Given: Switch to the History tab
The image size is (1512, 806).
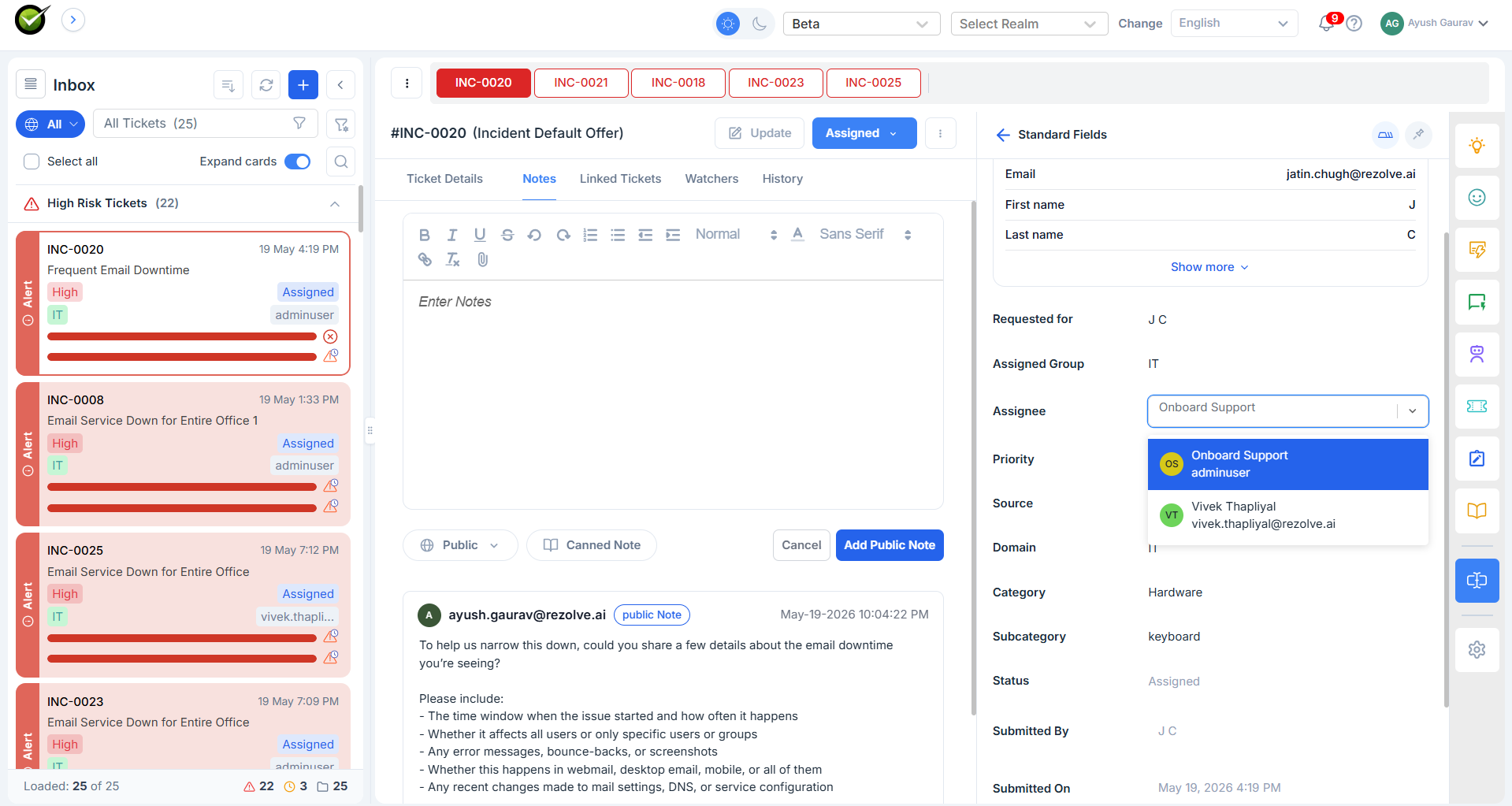Looking at the screenshot, I should tap(782, 179).
